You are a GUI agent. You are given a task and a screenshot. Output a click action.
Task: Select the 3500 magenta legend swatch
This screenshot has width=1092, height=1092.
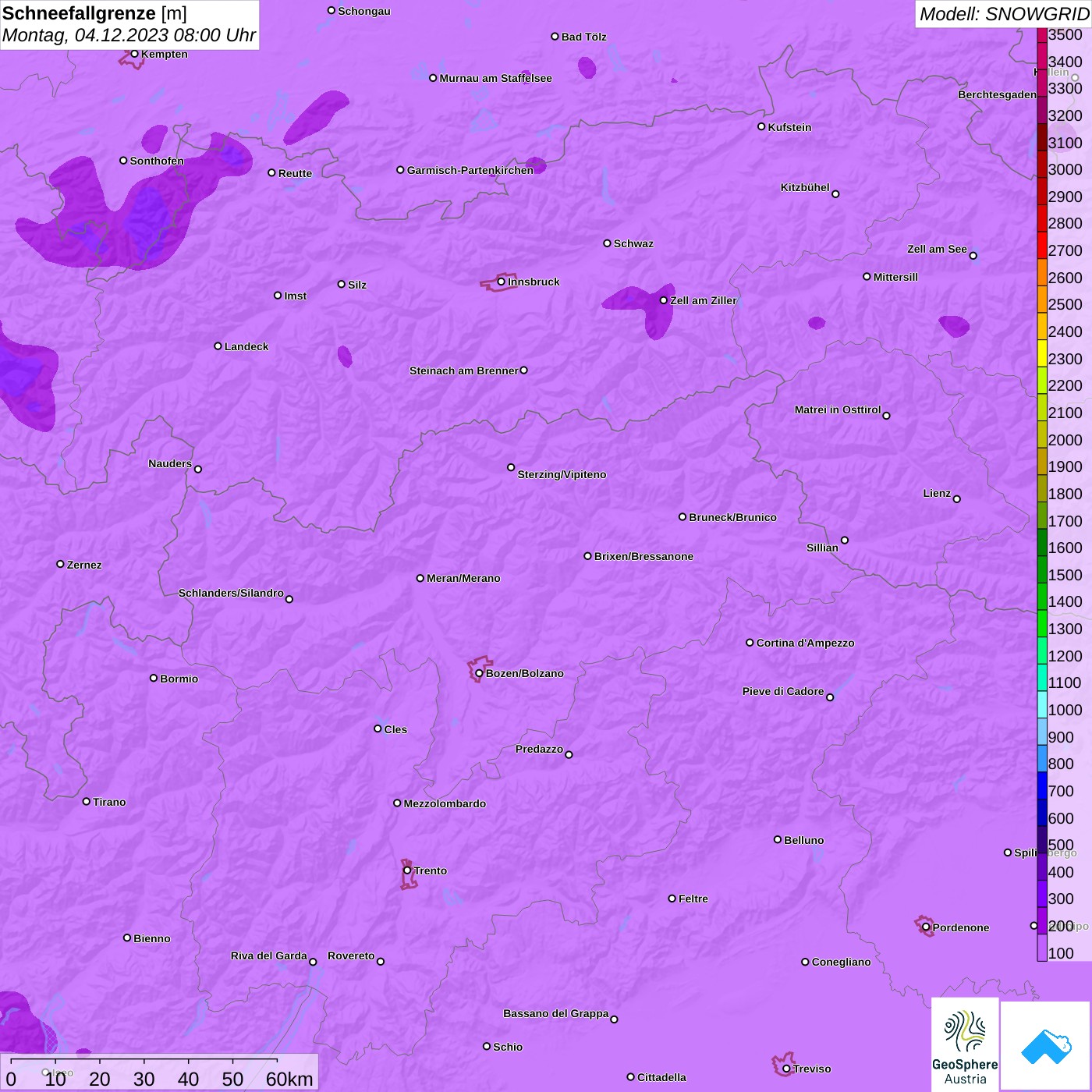point(1042,34)
